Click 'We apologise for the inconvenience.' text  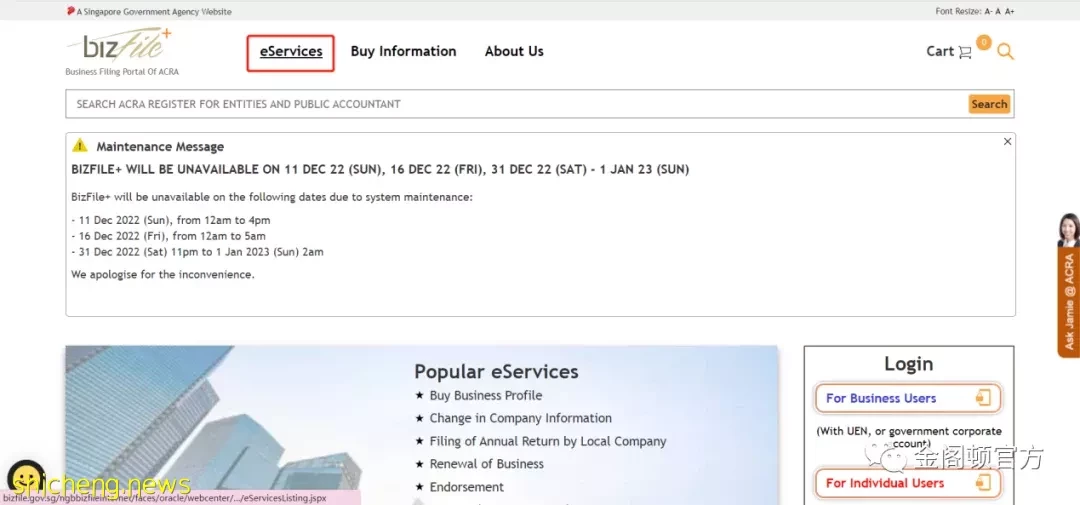pyautogui.click(x=163, y=274)
